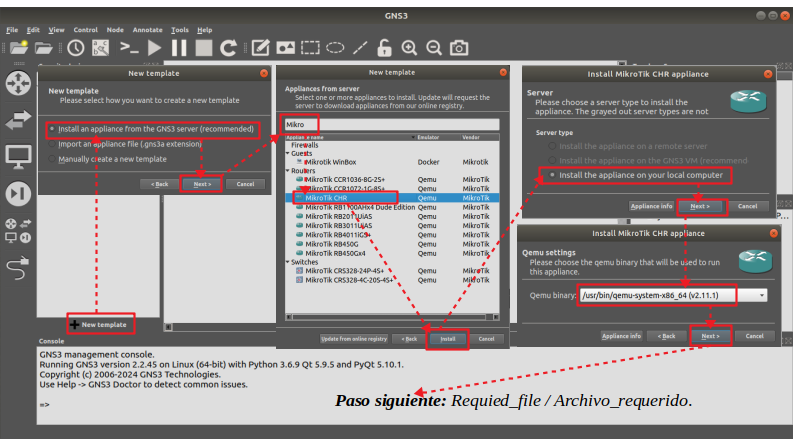Open the Edit menu
This screenshot has width=793, height=442.
33,30
